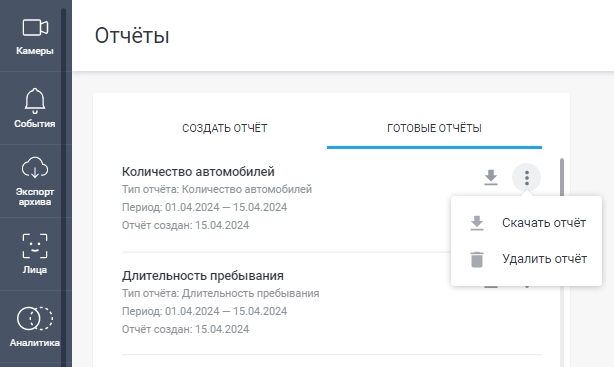Open the События notifications section

[x=35, y=108]
